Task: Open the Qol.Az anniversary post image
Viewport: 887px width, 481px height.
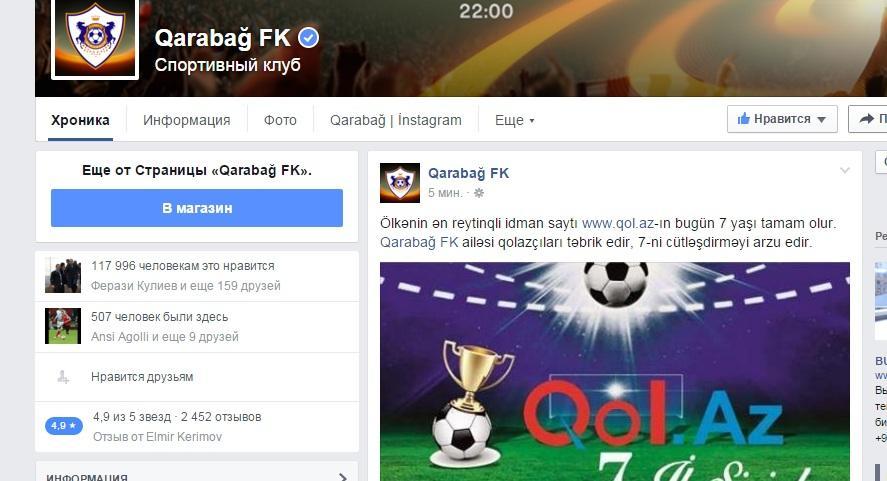Action: 615,371
